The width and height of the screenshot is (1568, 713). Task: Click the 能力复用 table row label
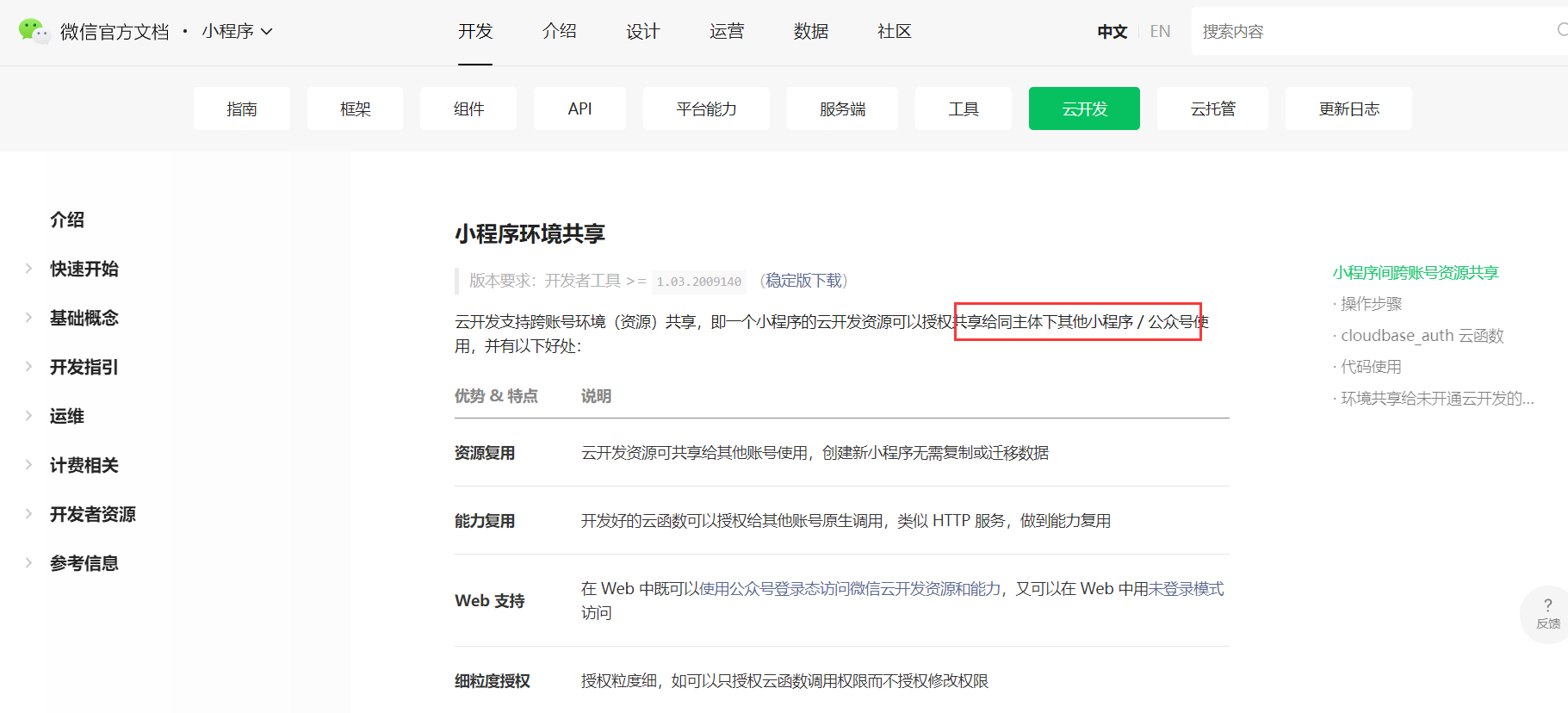click(x=485, y=521)
